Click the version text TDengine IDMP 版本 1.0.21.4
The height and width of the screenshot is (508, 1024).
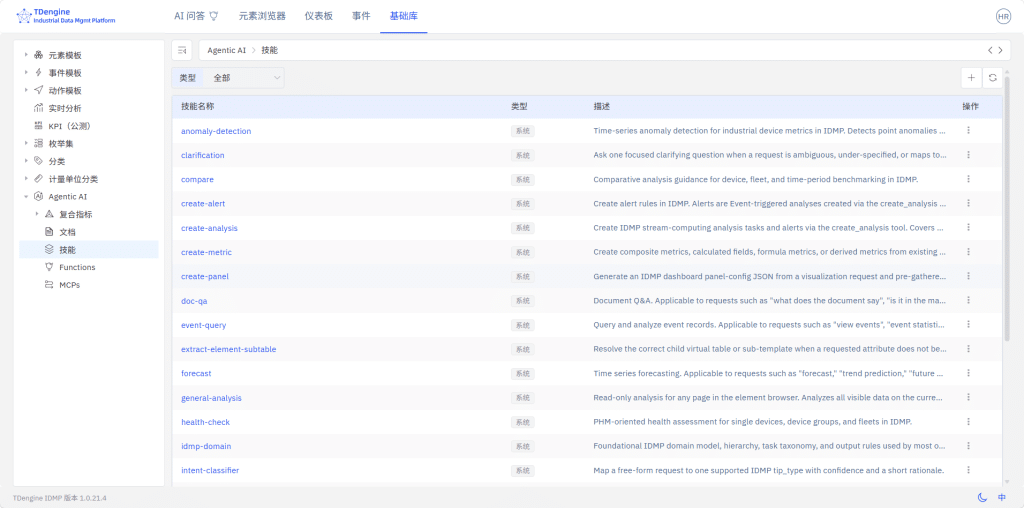point(59,498)
